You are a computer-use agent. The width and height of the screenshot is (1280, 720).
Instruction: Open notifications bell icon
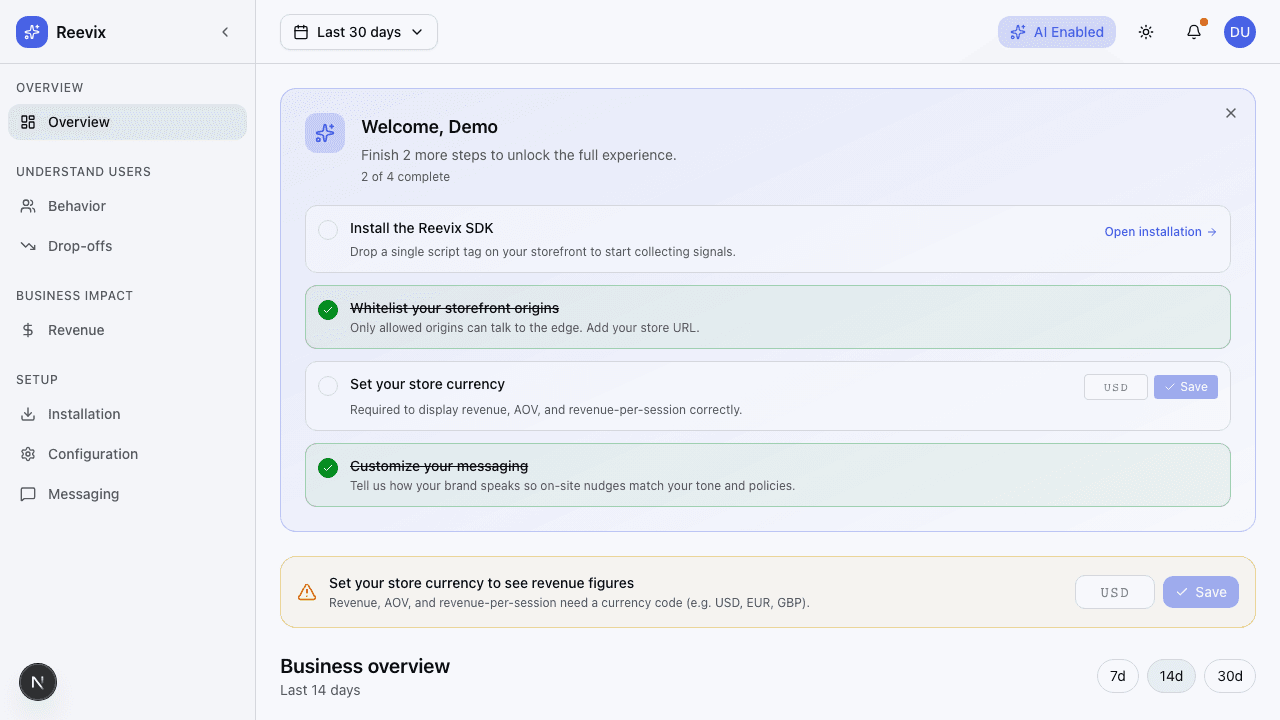(1194, 32)
